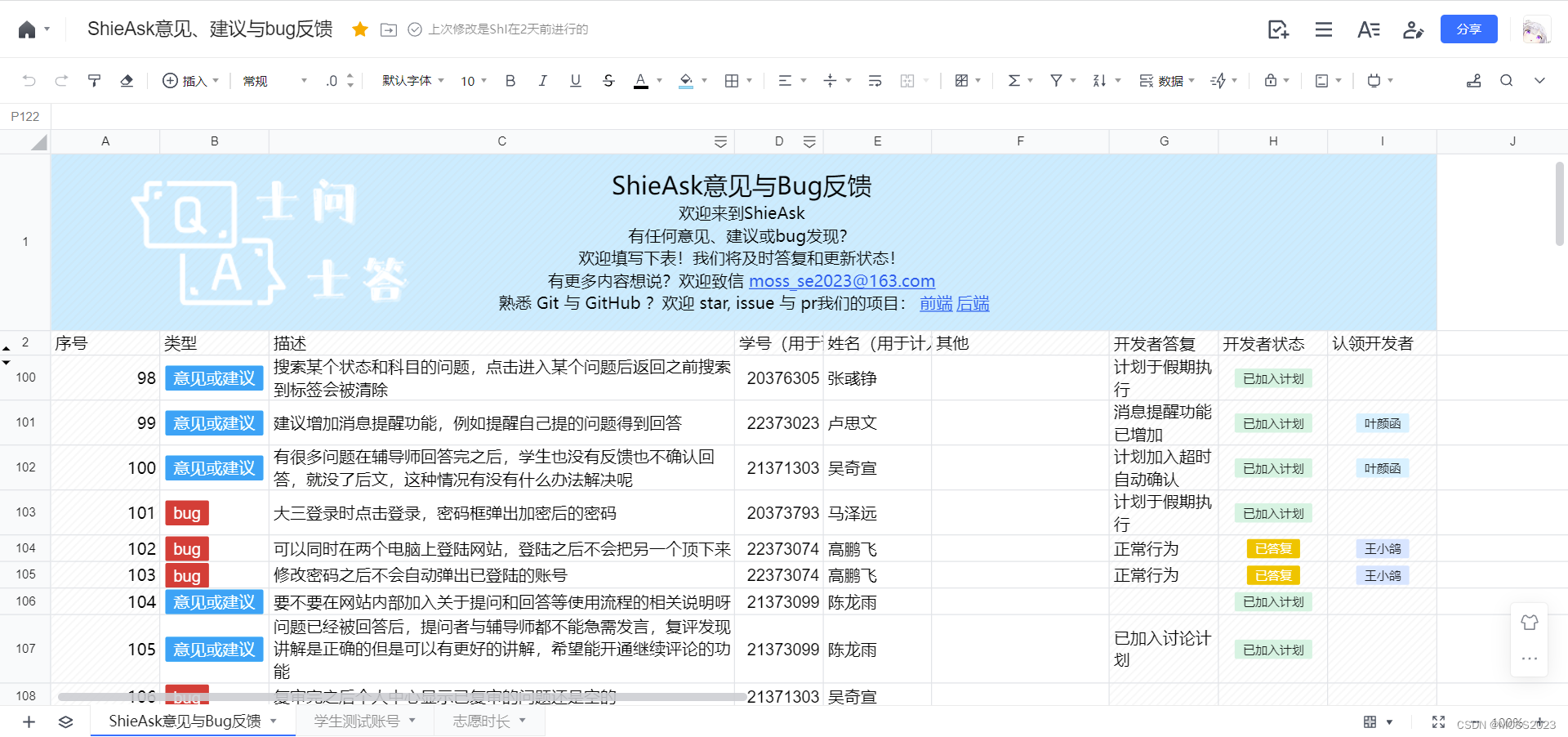
Task: Toggle underline formatting
Action: (576, 80)
